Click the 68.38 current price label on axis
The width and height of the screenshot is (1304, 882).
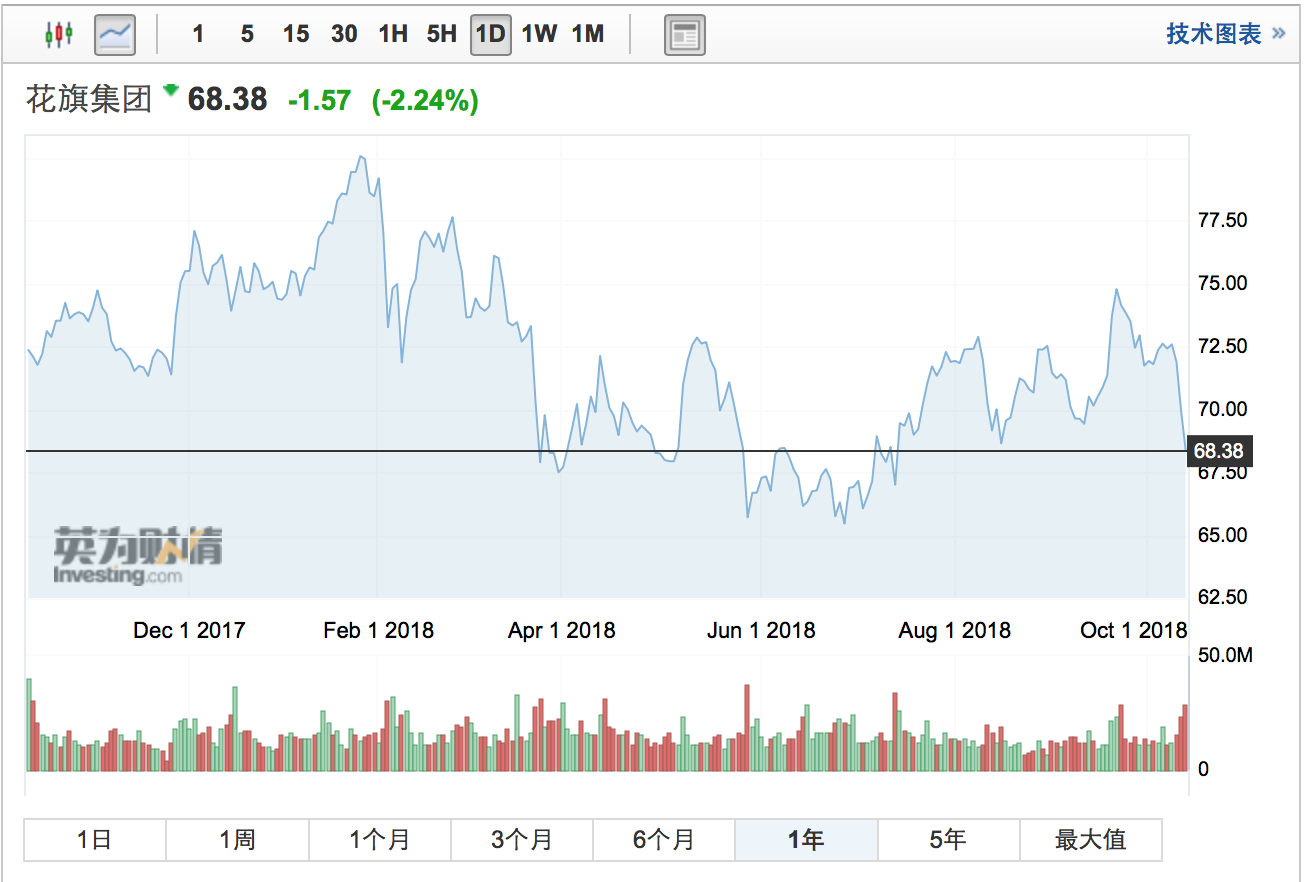tap(1219, 452)
